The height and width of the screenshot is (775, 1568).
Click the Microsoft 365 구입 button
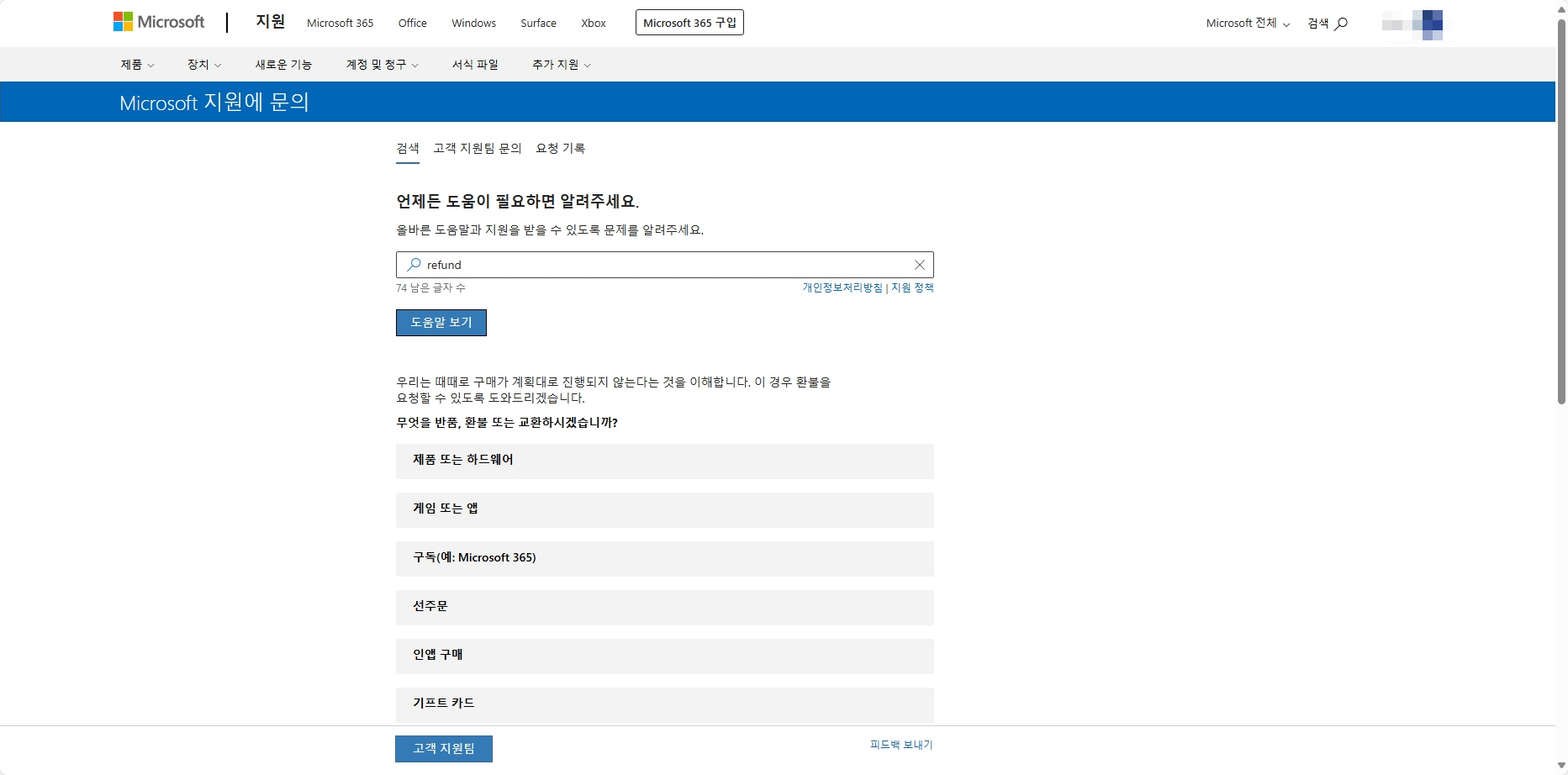pyautogui.click(x=689, y=23)
